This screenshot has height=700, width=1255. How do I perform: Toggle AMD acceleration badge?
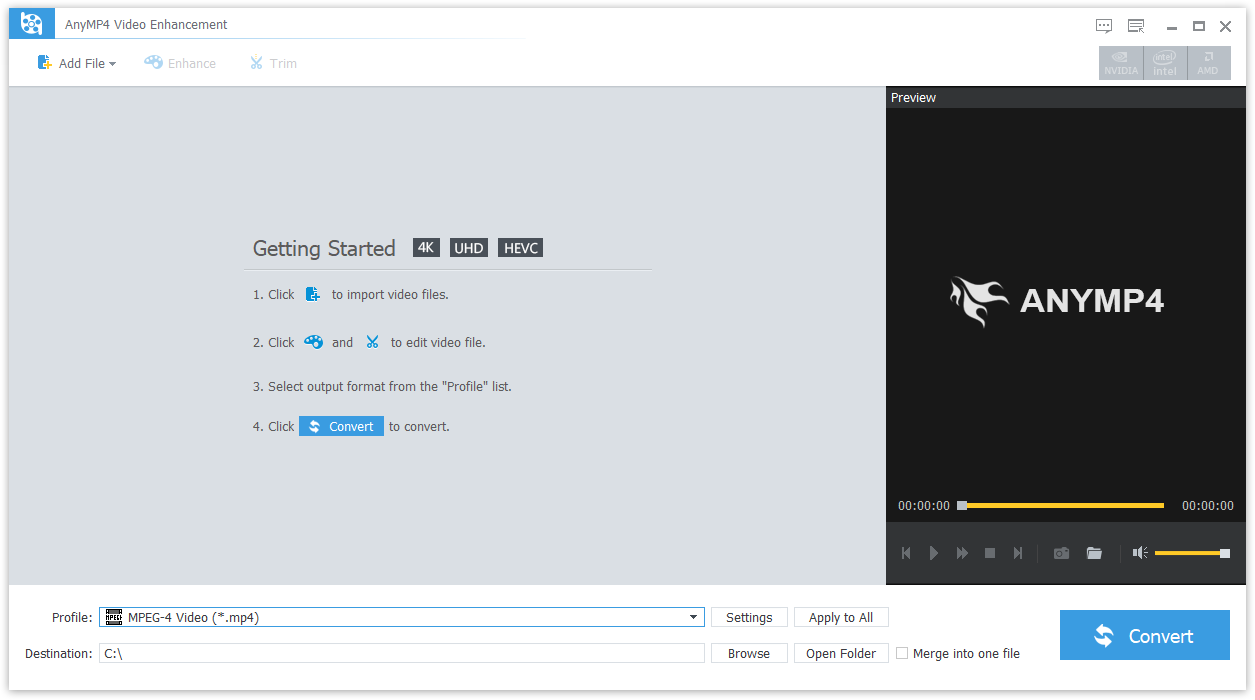click(1208, 63)
